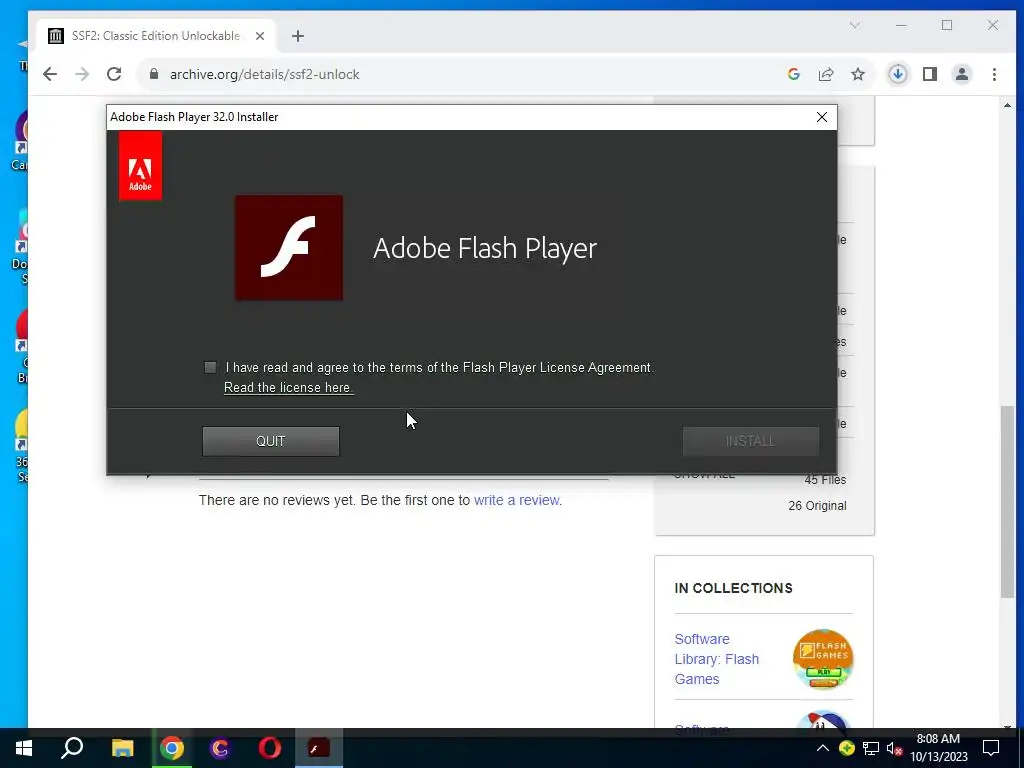The image size is (1024, 768).
Task: Click the 'write a review' link
Action: 516,500
